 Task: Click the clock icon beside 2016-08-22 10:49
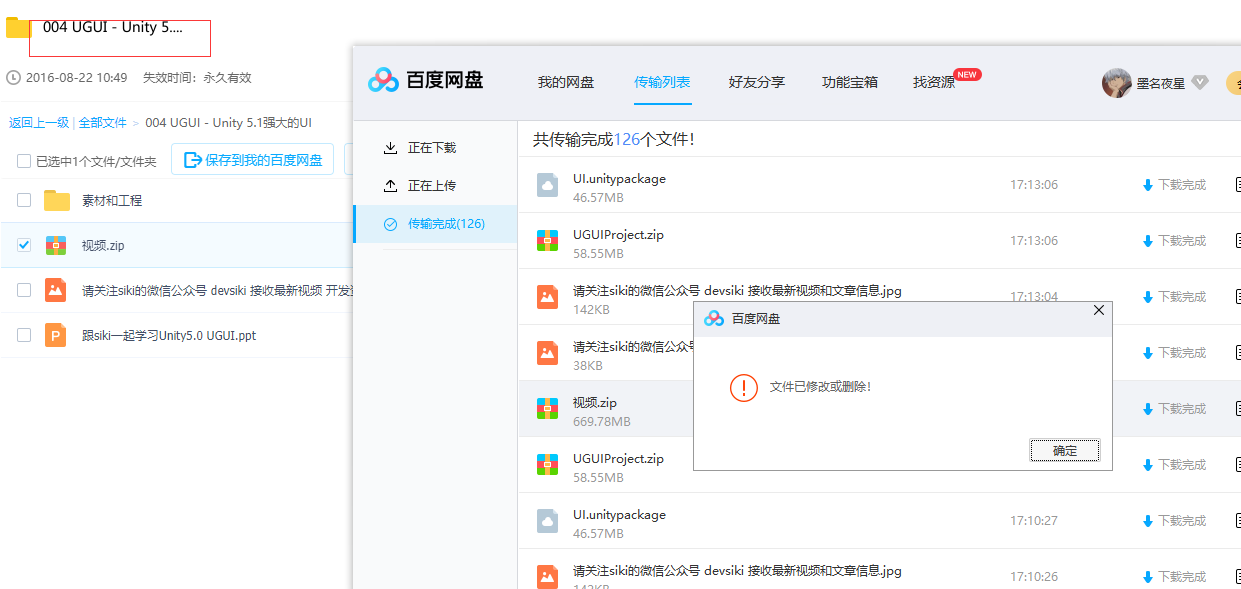[13, 77]
